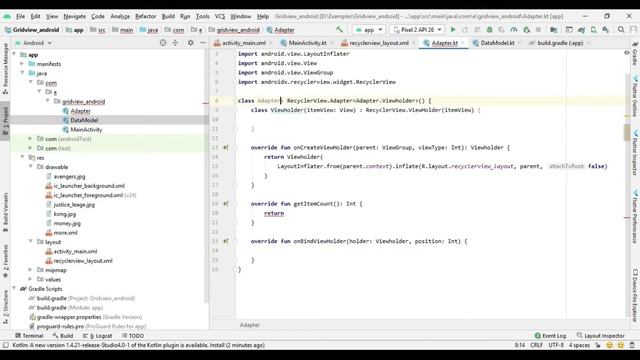The height and width of the screenshot is (360, 640).
Task: Toggle tool window bars icon in status bar corner
Action: 5,345
